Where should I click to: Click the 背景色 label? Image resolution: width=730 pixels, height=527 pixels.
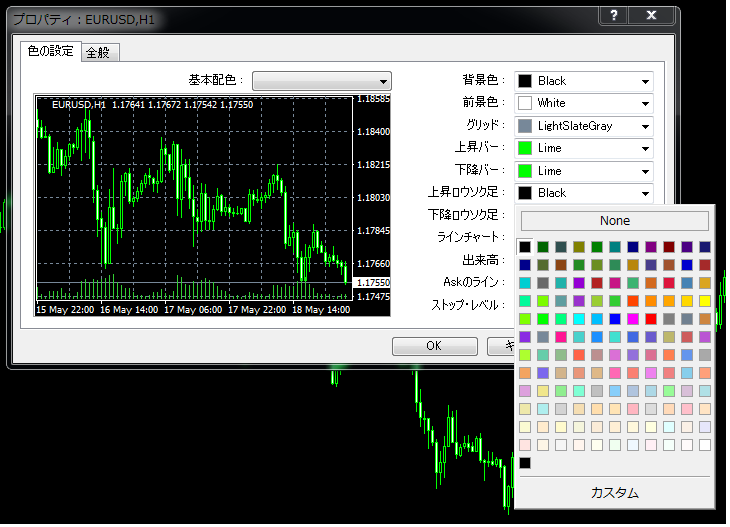[483, 80]
